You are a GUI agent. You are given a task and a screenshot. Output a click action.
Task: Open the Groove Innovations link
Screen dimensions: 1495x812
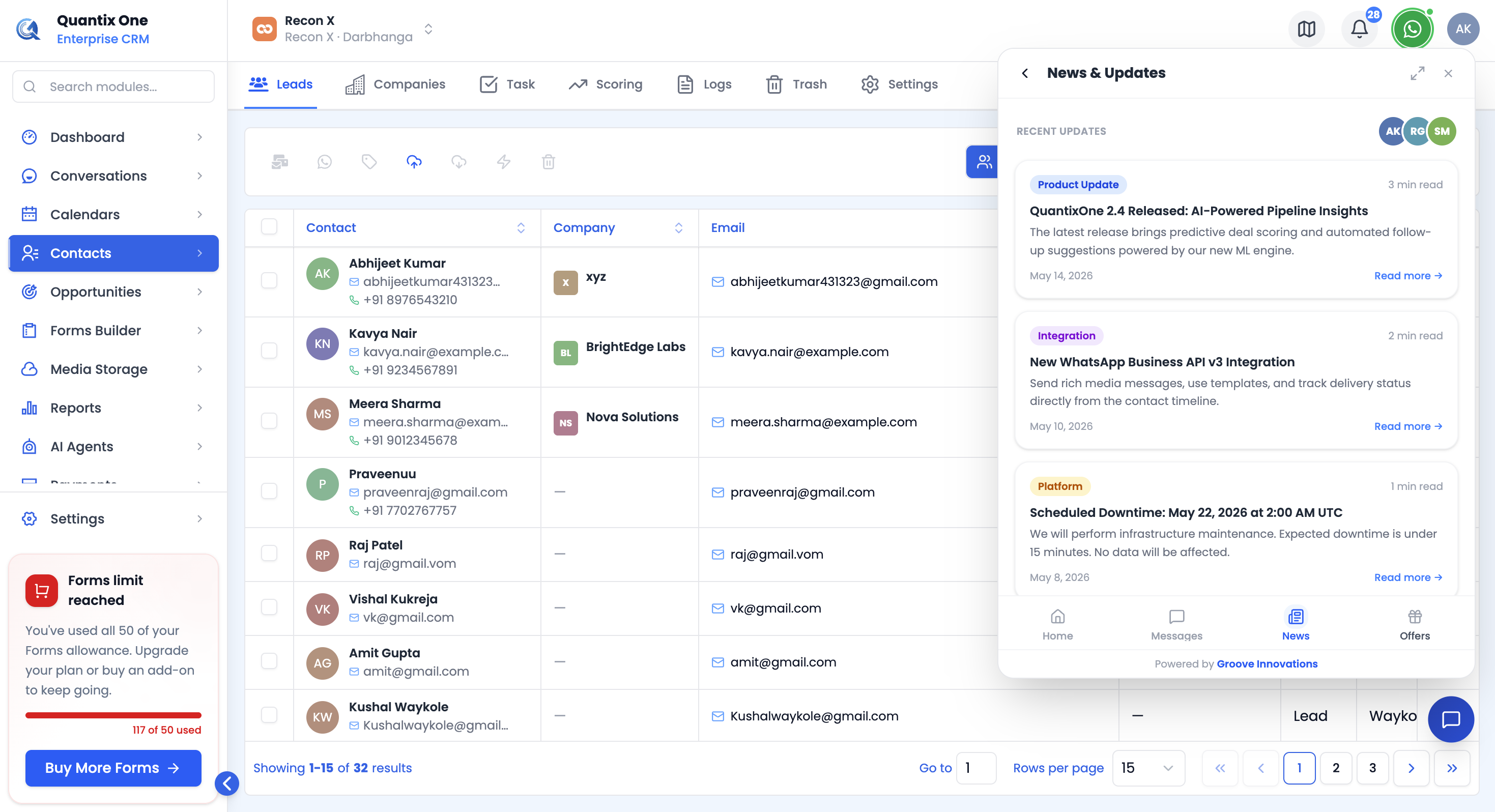click(x=1267, y=664)
